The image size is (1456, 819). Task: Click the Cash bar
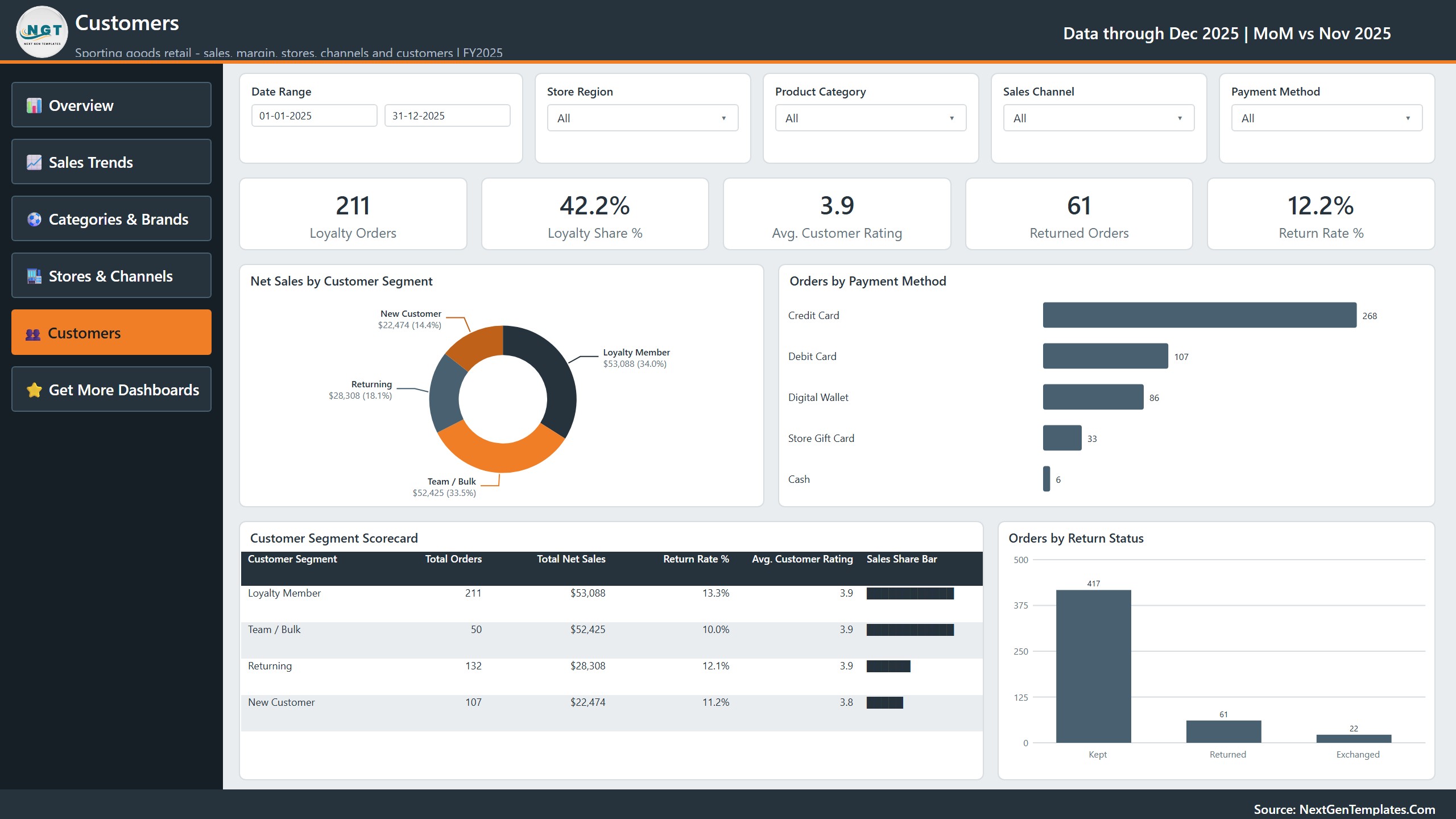click(1046, 479)
